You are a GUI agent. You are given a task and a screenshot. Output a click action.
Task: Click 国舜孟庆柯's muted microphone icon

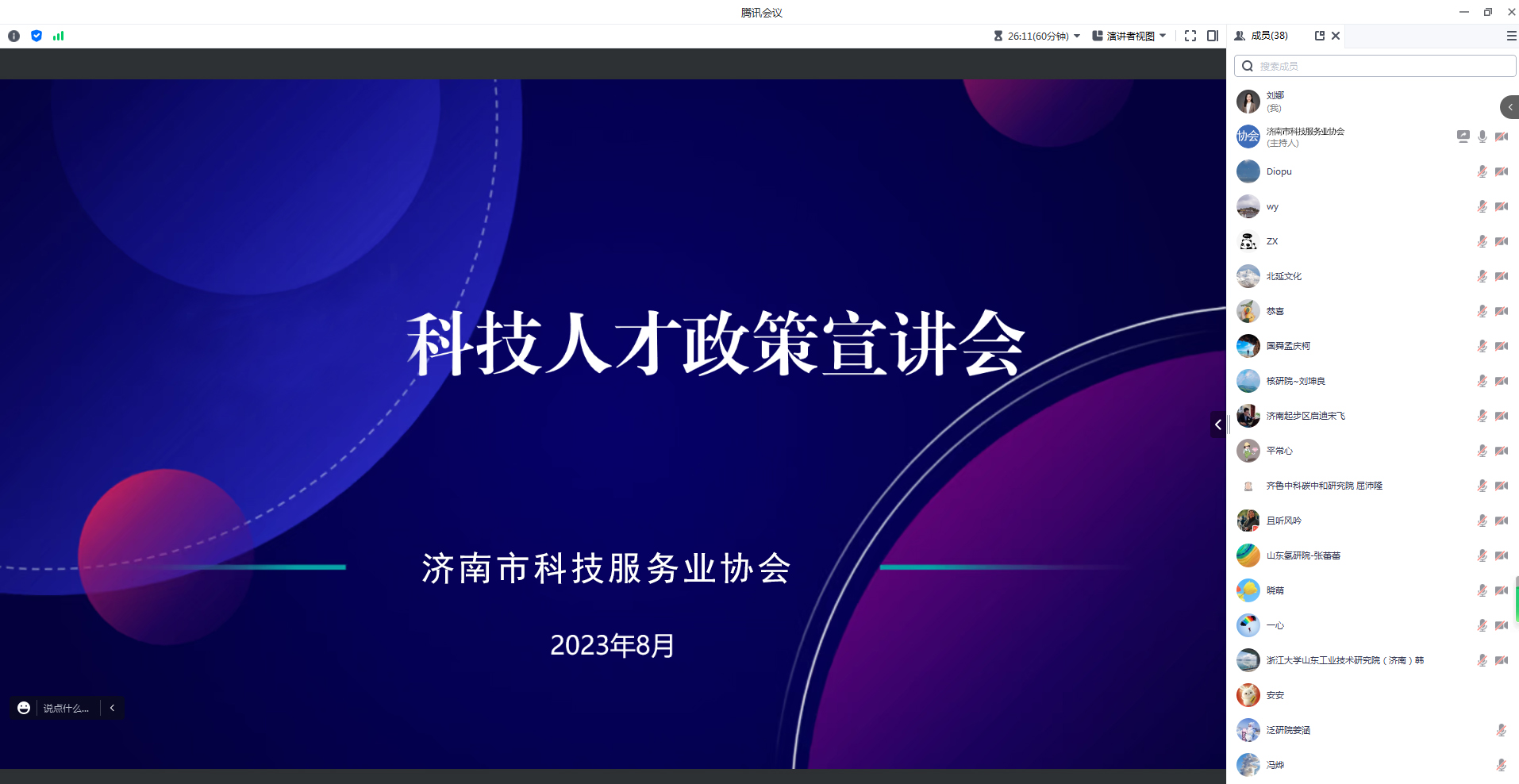1482,346
